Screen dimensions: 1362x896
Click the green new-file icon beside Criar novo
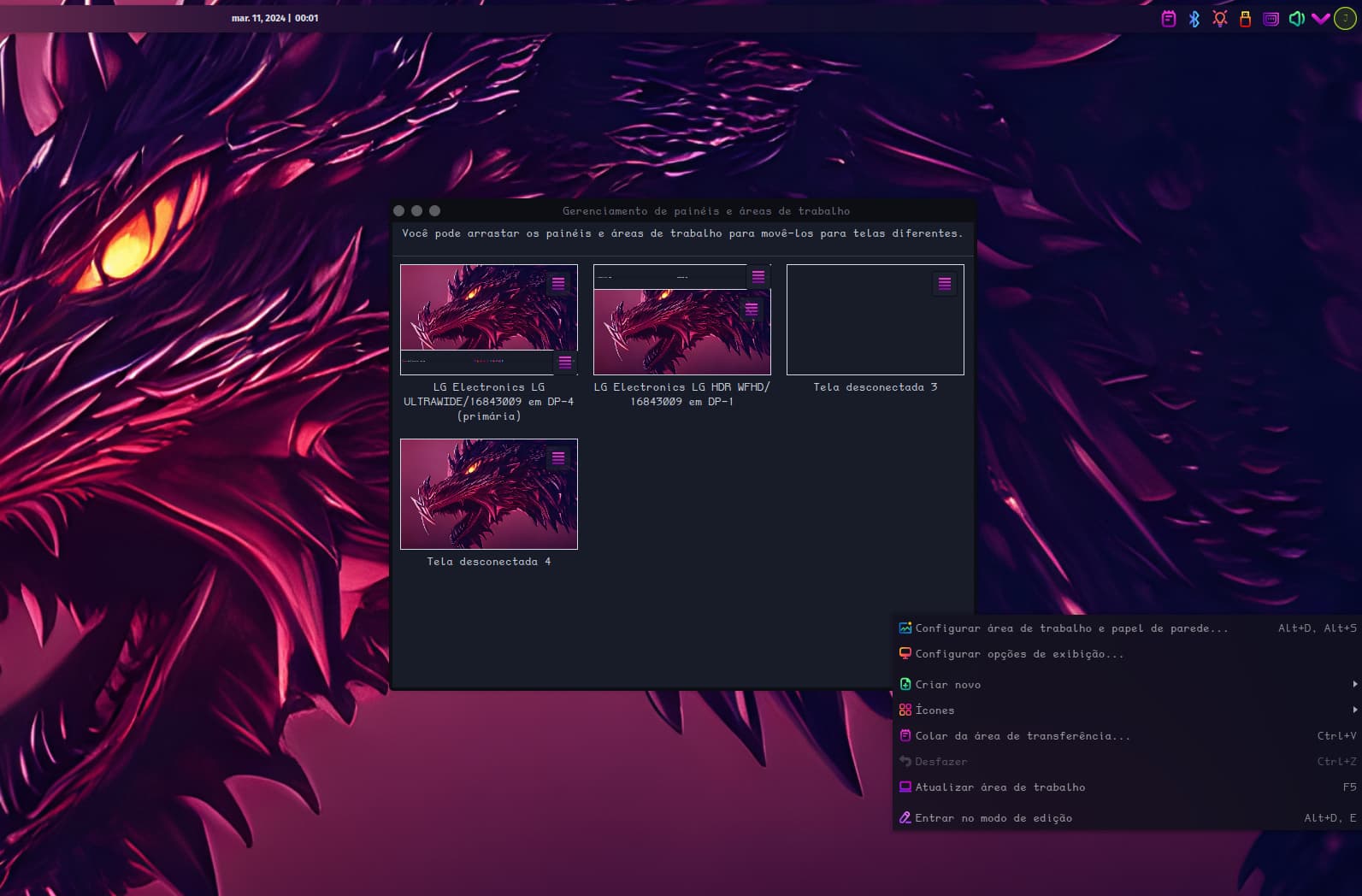click(905, 684)
